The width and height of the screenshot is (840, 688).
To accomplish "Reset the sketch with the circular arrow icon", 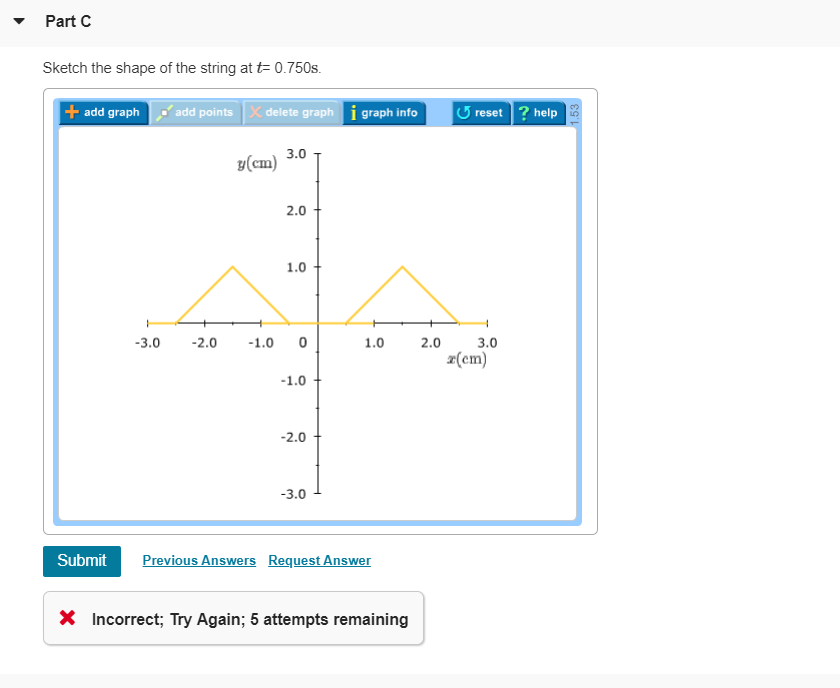I will tap(463, 113).
